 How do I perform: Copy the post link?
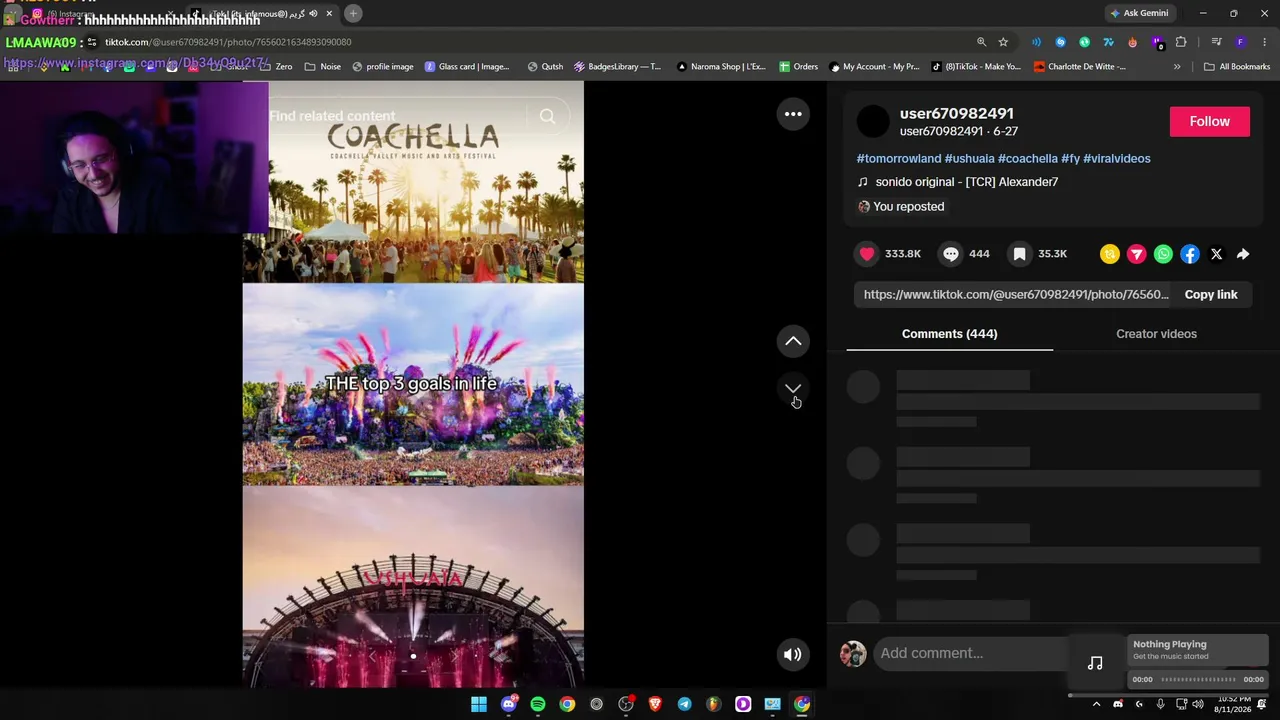click(1211, 295)
